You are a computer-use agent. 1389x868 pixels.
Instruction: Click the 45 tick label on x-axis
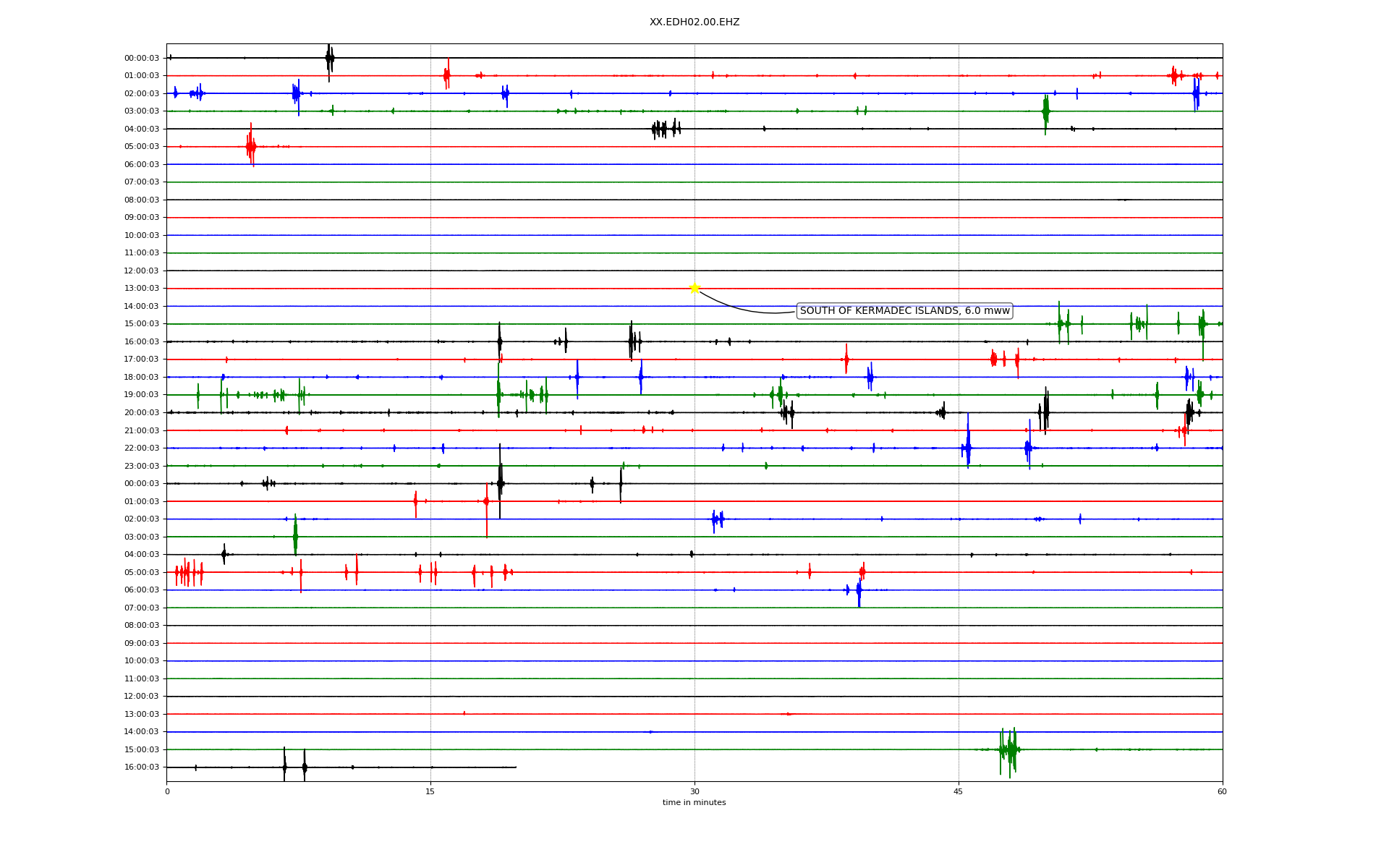(959, 791)
